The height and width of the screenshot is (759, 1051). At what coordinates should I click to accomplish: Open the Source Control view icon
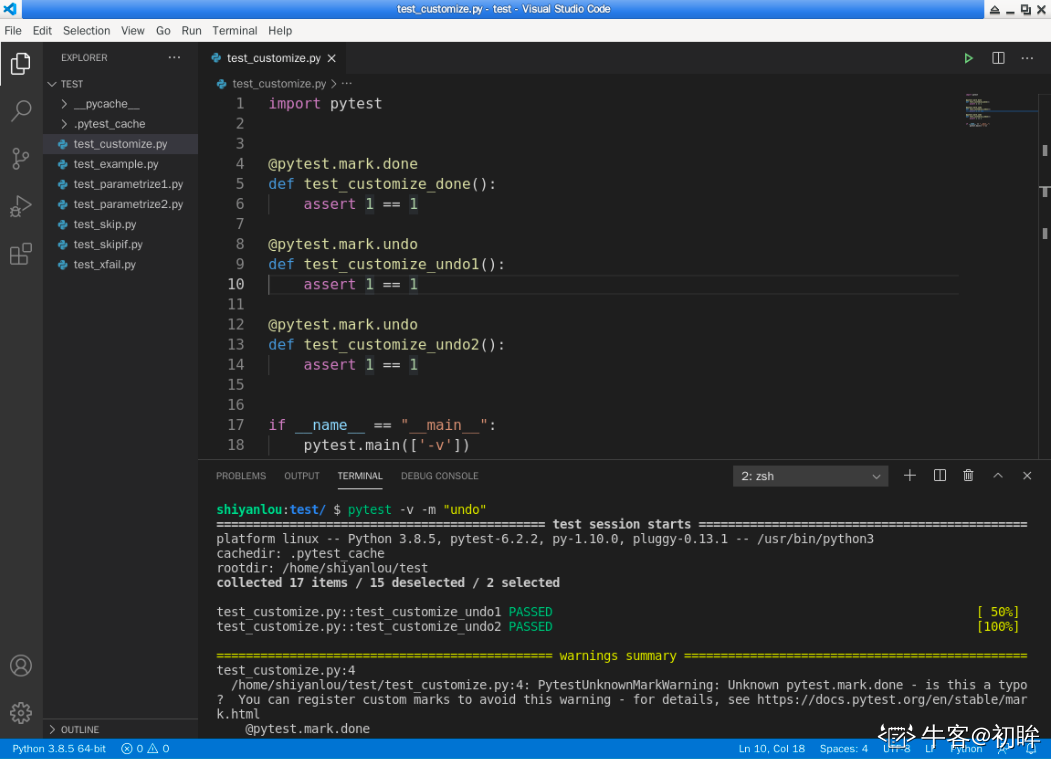click(x=21, y=159)
